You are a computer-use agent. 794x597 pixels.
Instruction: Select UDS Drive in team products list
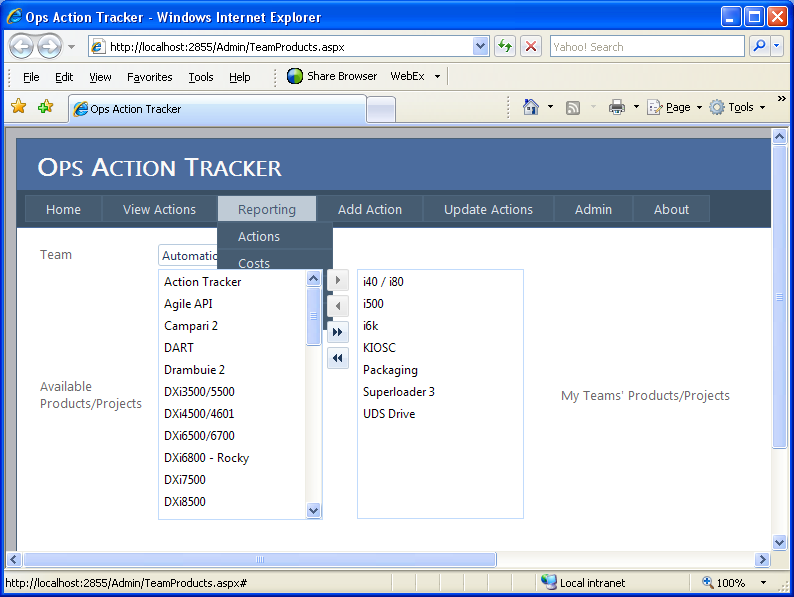click(440, 414)
